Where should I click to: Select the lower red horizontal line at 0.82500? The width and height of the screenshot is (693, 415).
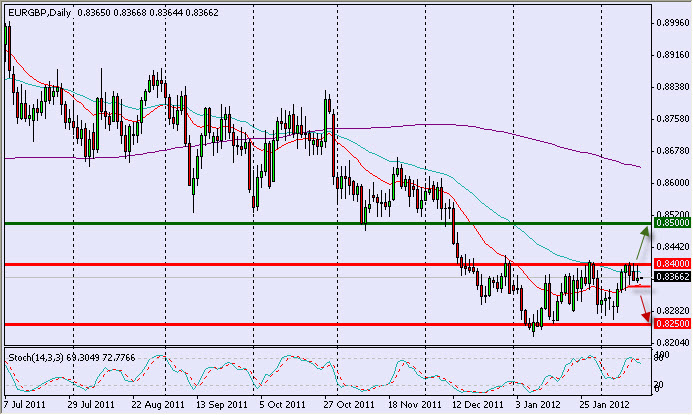[x=300, y=325]
